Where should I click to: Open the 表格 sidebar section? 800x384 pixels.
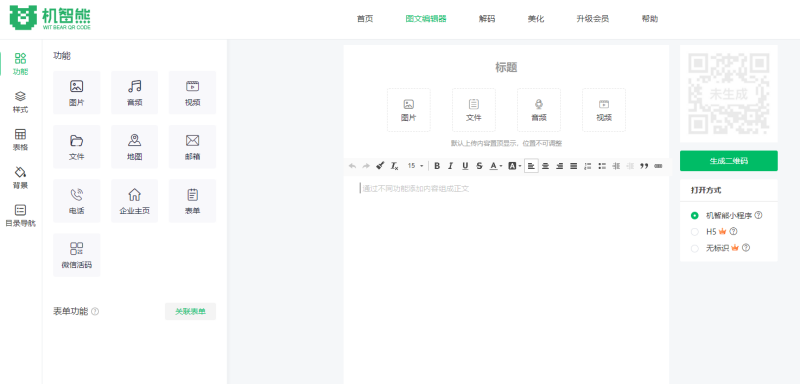[20, 140]
